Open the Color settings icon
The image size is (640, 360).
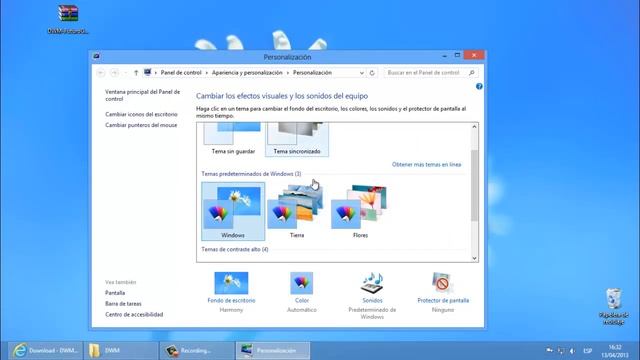coord(302,283)
